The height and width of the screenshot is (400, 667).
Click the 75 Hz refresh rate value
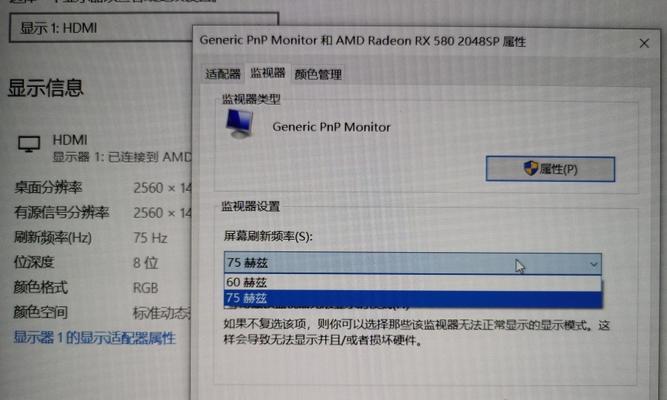click(x=150, y=237)
